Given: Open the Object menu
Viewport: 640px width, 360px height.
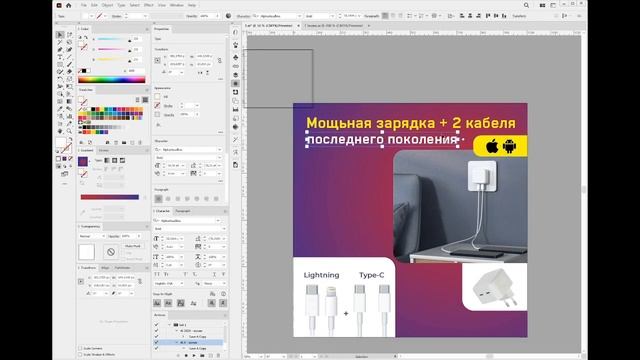Looking at the screenshot, I should [x=107, y=5].
